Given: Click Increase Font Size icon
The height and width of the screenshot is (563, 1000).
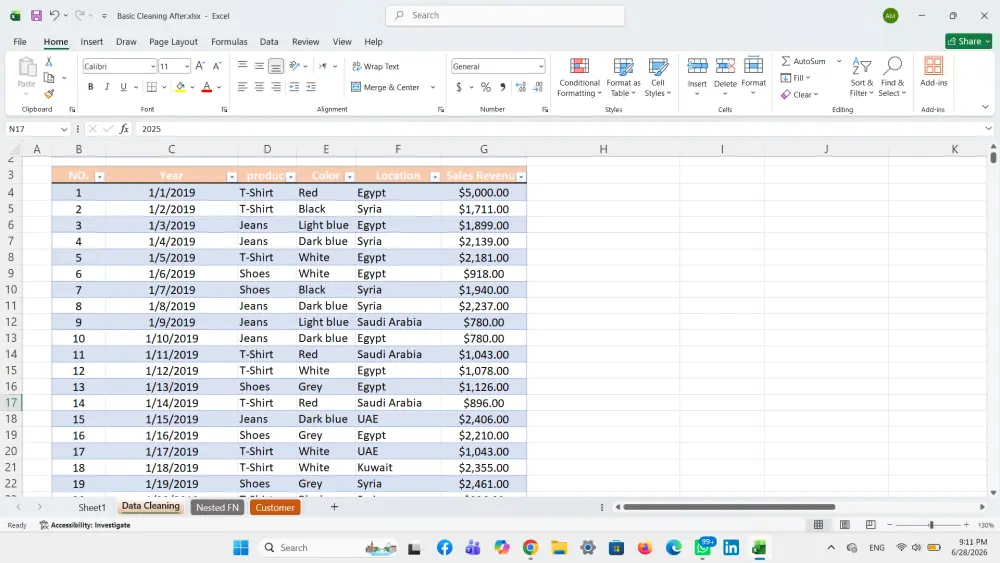Looking at the screenshot, I should 200,66.
